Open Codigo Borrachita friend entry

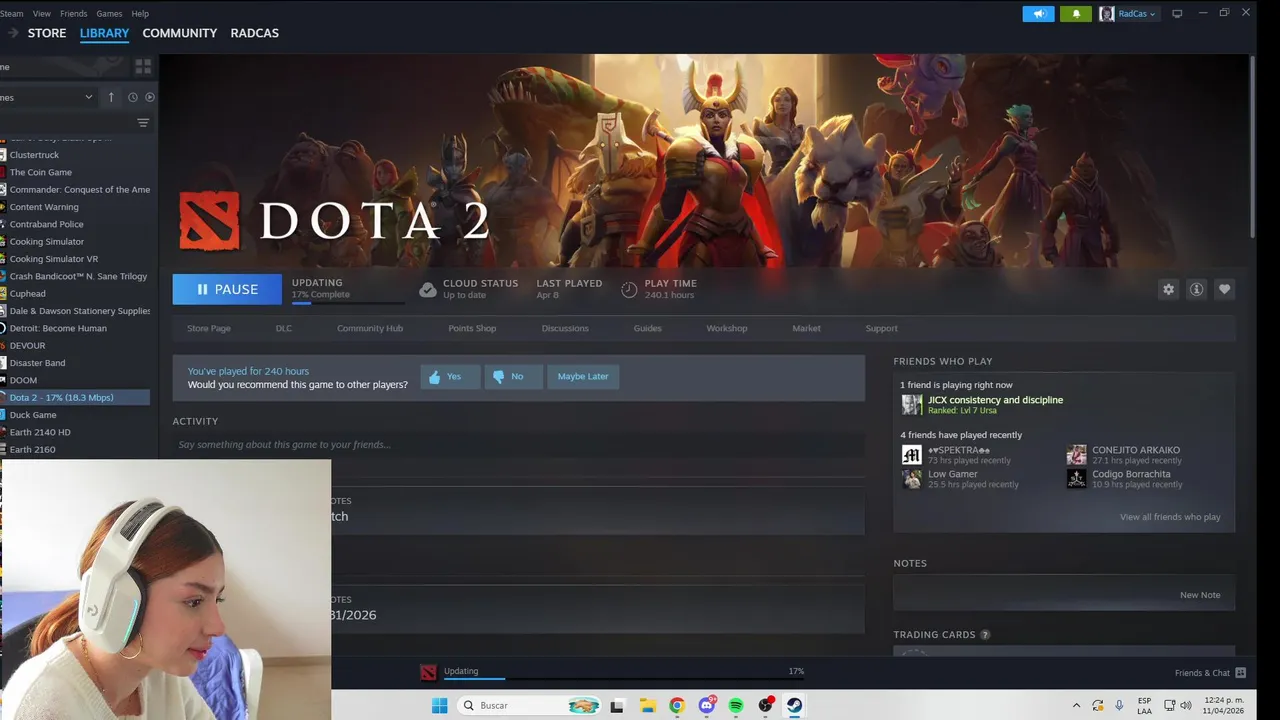tap(1124, 479)
